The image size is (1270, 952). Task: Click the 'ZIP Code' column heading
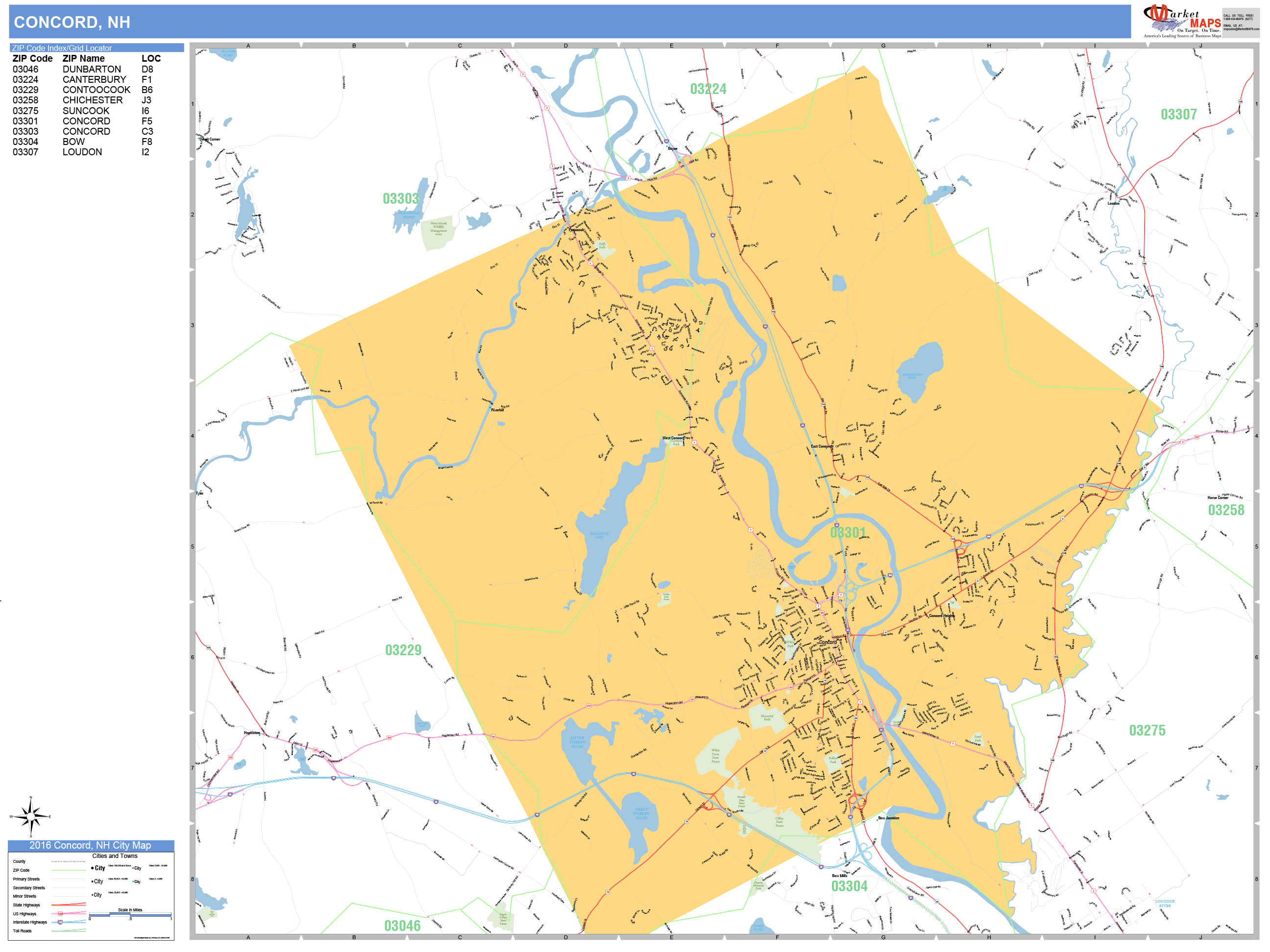32,59
